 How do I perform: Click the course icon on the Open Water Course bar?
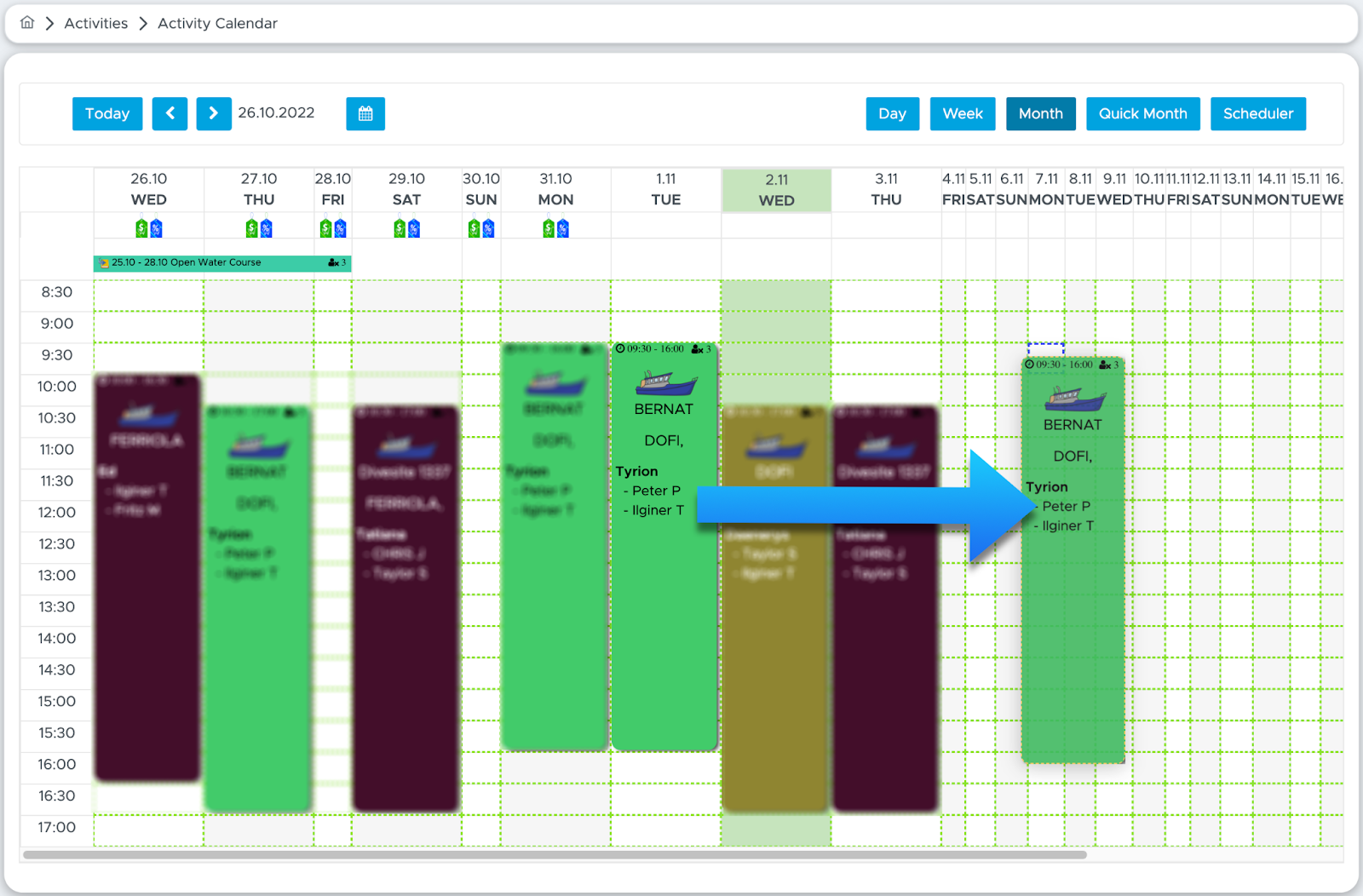pos(104,263)
